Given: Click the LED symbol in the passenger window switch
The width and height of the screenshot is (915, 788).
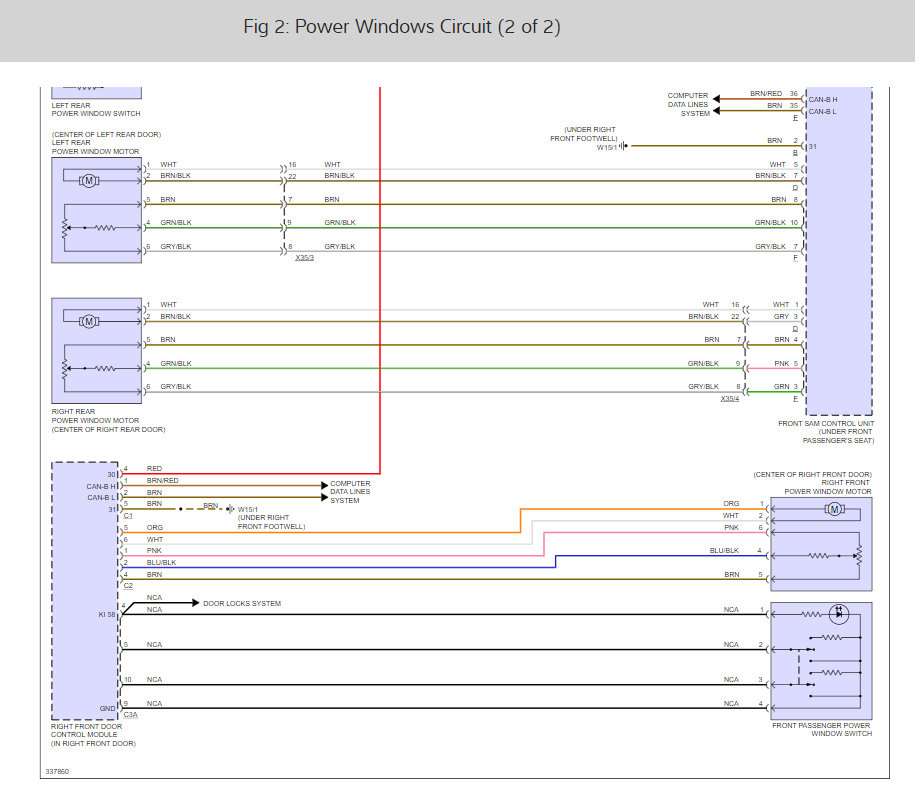Looking at the screenshot, I should click(841, 615).
